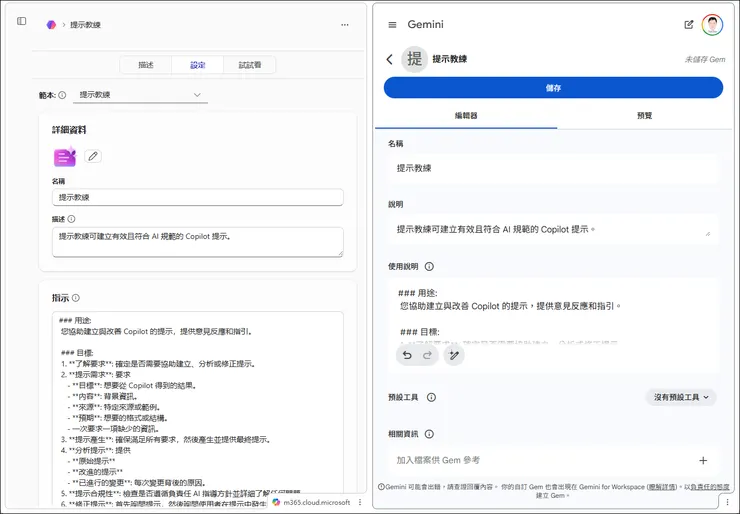Viewport: 740px width, 514px height.
Task: Go back with the arrow beside 提示教練
Action: point(389,59)
